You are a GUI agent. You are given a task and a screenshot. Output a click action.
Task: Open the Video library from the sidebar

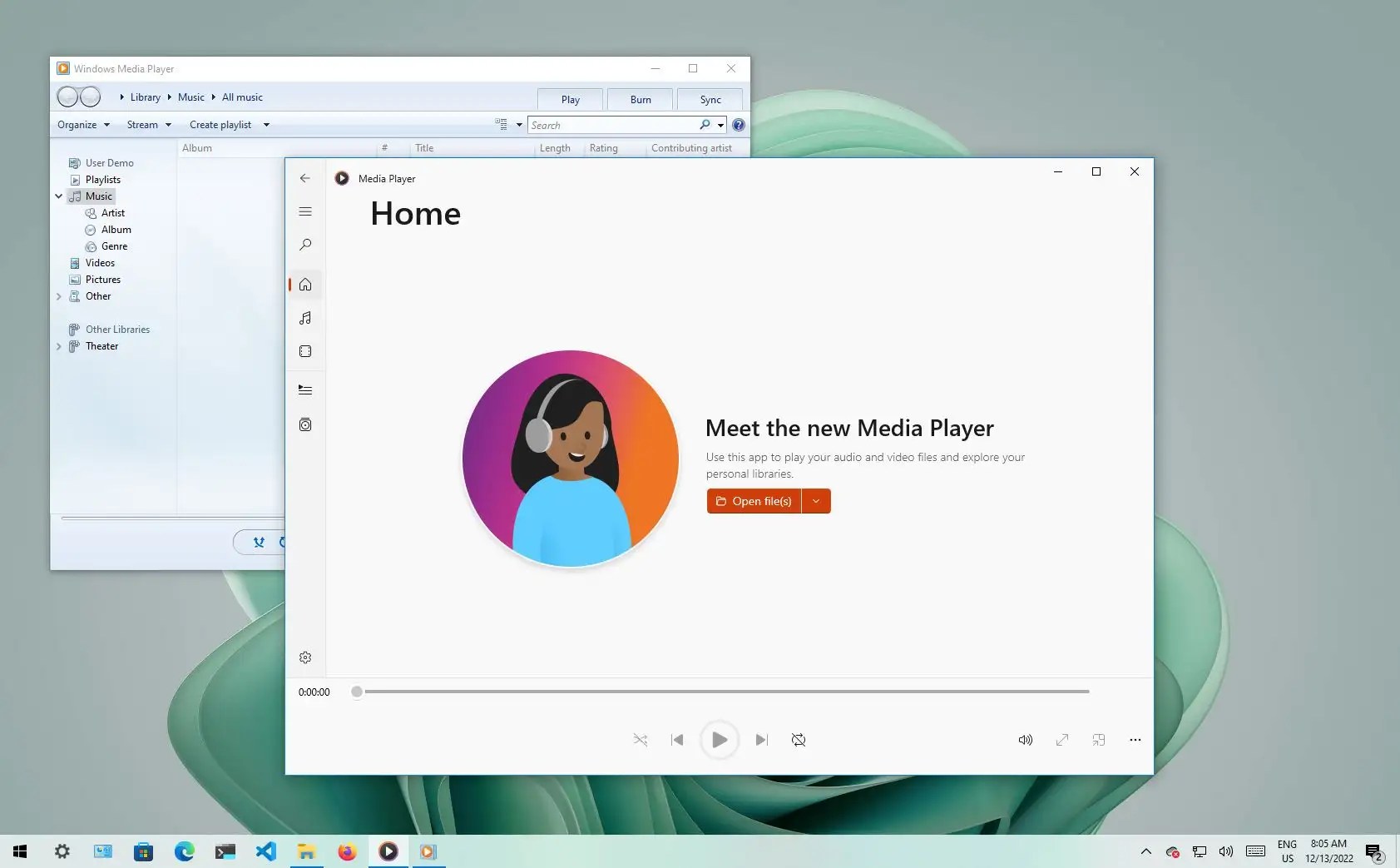[x=305, y=350]
